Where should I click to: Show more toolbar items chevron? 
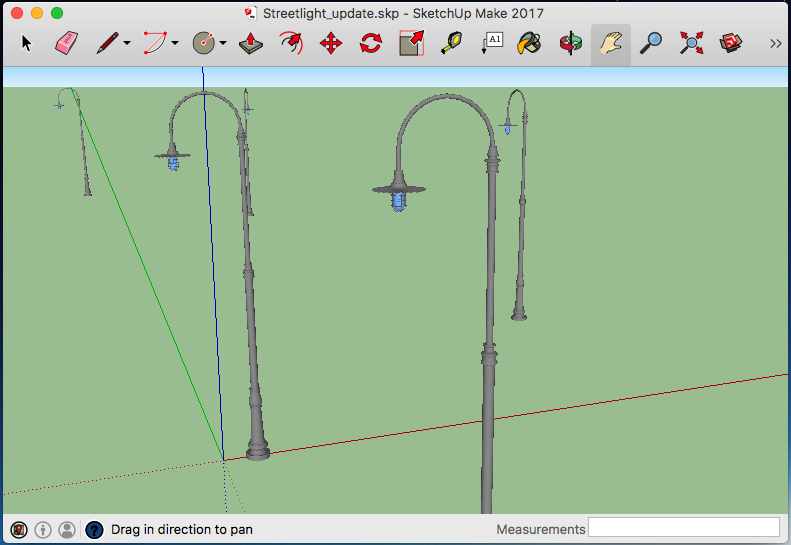[x=776, y=44]
